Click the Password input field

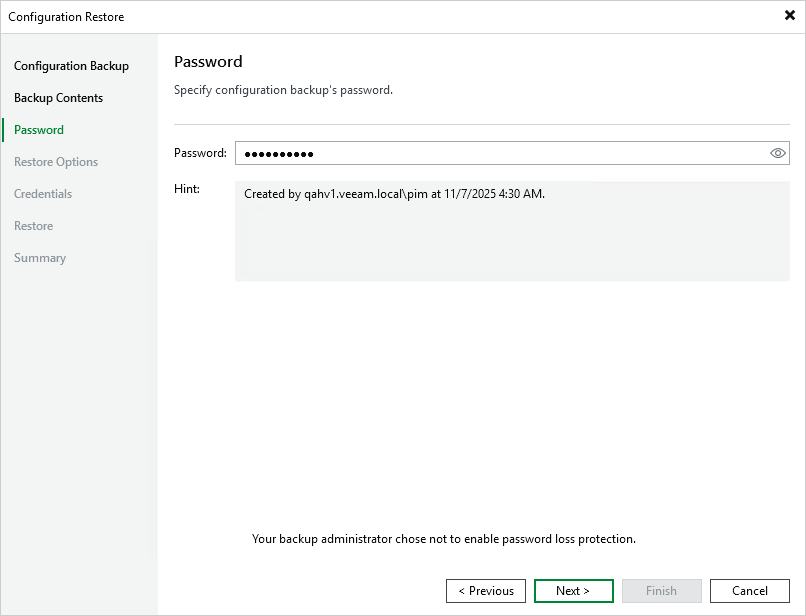512,153
